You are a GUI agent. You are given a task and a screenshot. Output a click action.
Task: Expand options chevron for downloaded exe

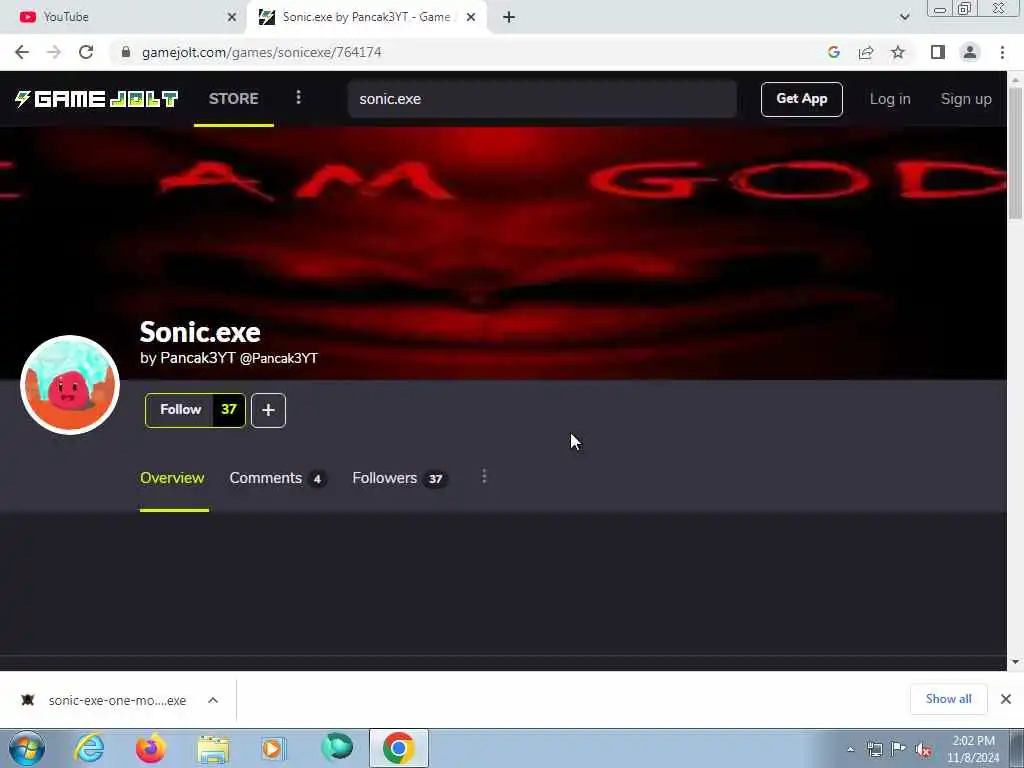point(213,700)
